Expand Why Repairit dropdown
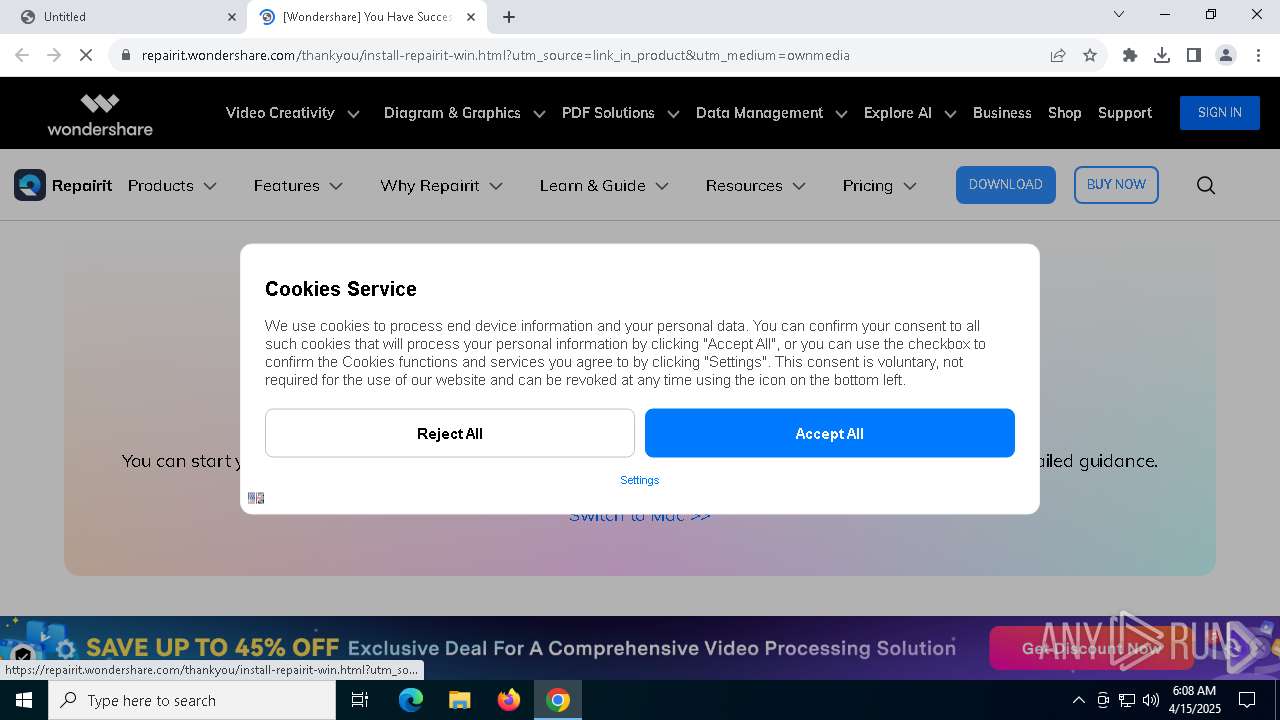The image size is (1280, 720). click(441, 186)
